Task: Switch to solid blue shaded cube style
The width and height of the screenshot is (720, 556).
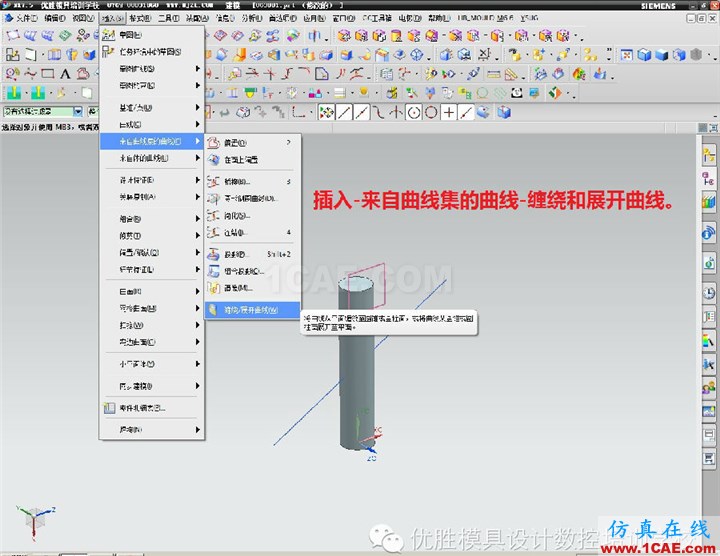Action: (x=661, y=55)
